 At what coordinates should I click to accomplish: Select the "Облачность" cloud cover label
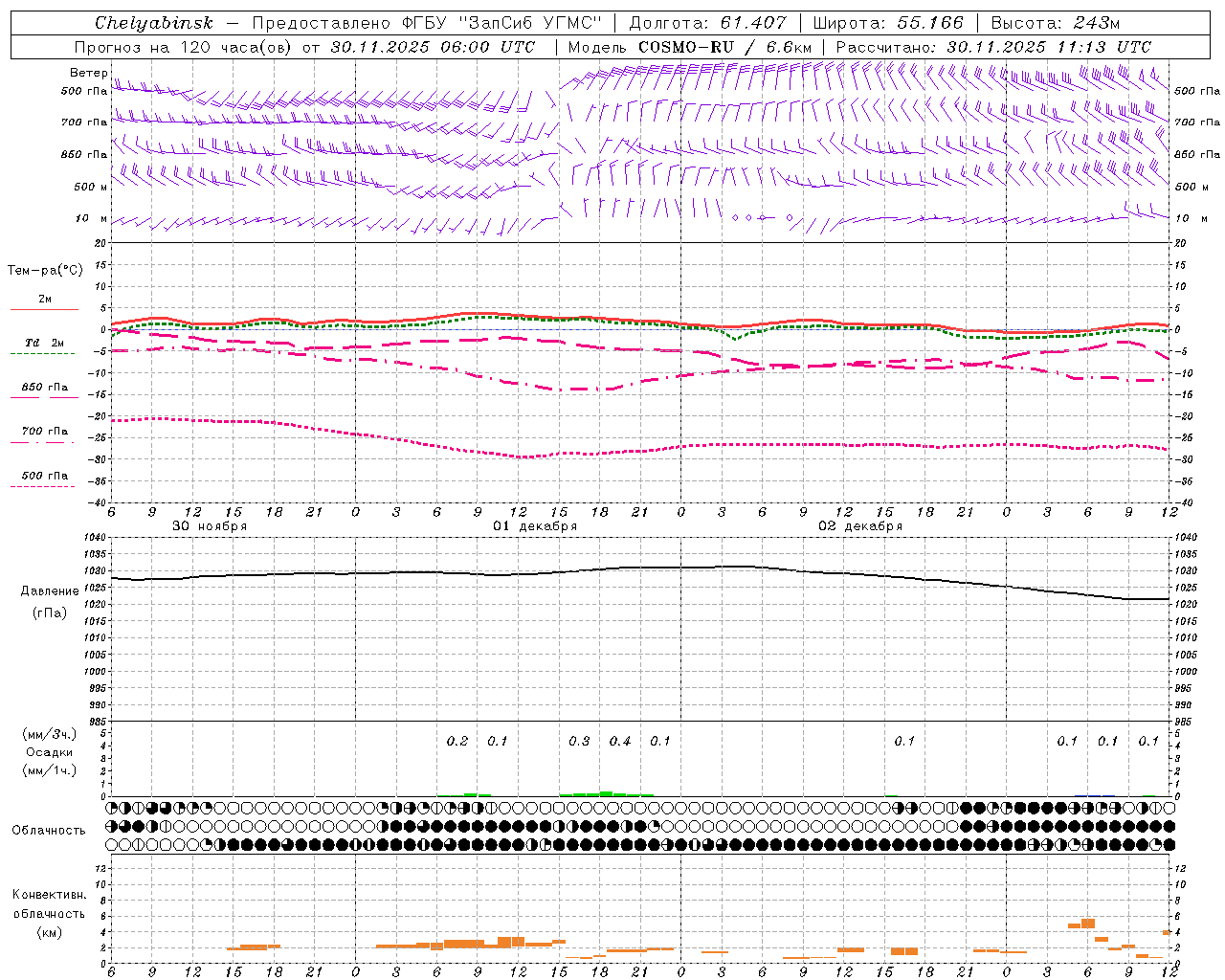pos(49,830)
